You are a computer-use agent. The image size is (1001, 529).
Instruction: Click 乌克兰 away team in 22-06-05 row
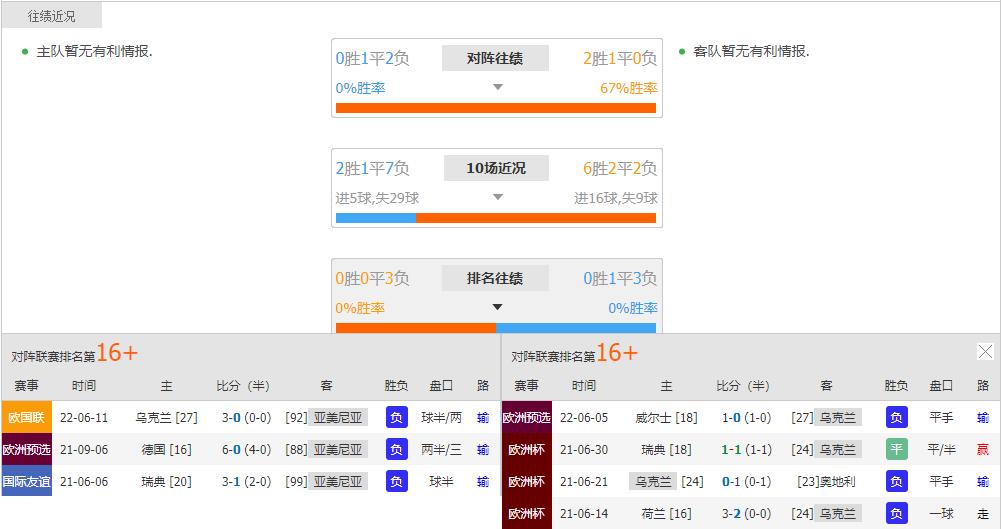838,417
